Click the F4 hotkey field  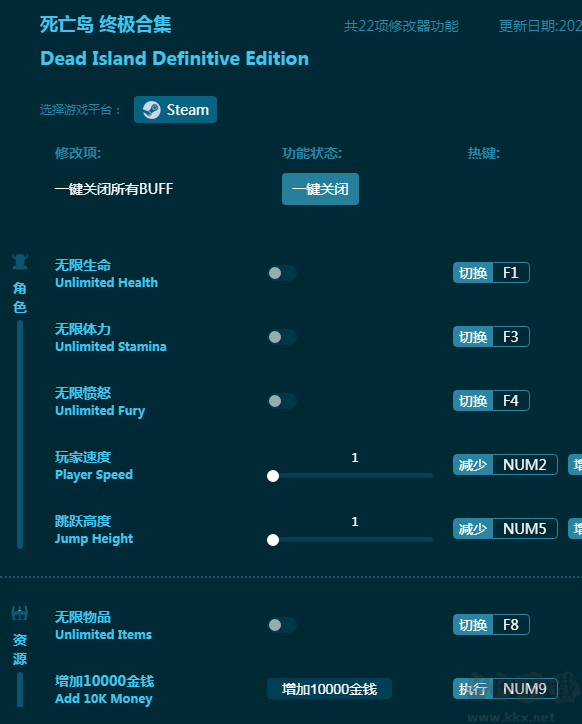510,401
